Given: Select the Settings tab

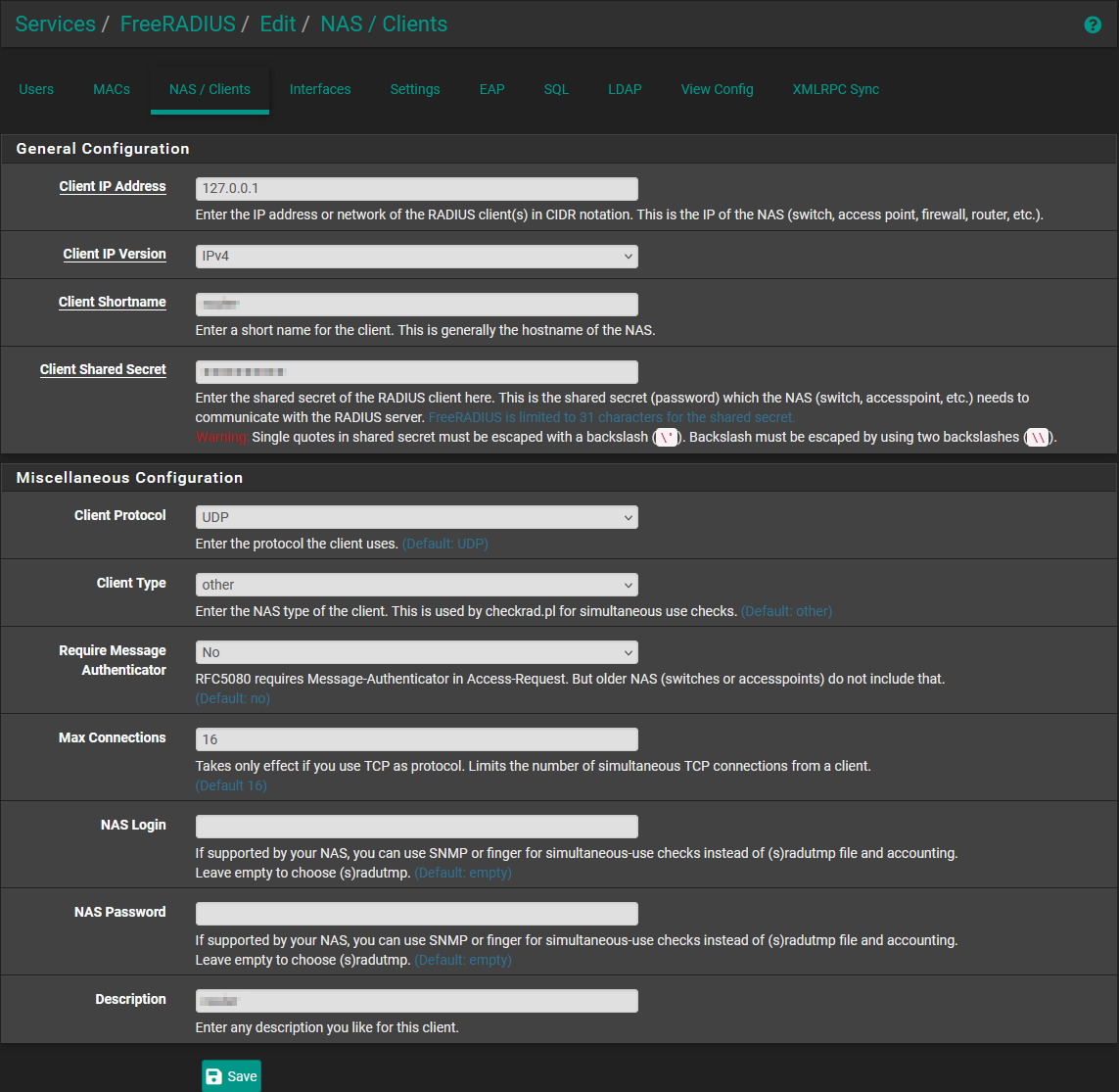Looking at the screenshot, I should pos(415,89).
